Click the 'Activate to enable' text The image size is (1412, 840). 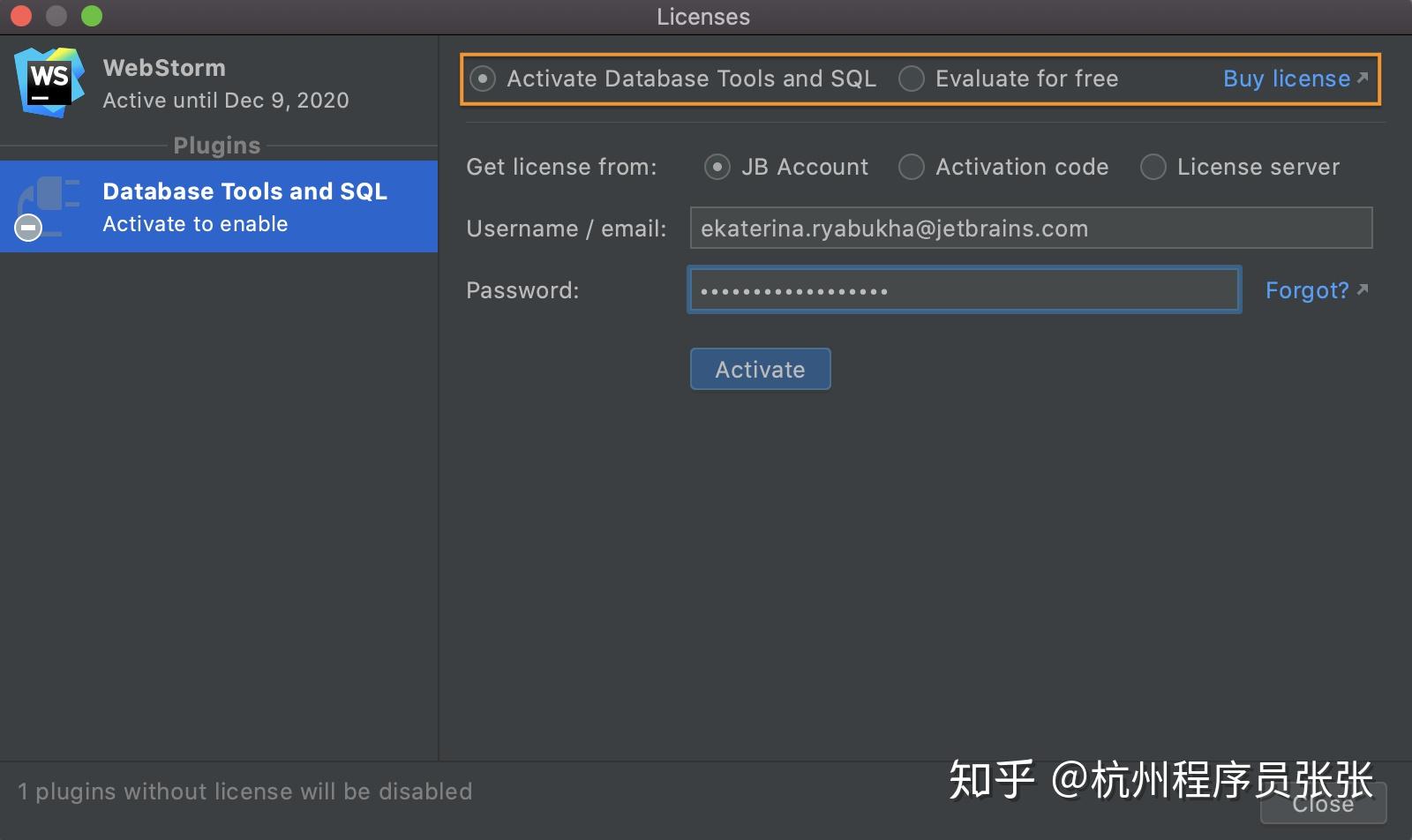pyautogui.click(x=195, y=224)
